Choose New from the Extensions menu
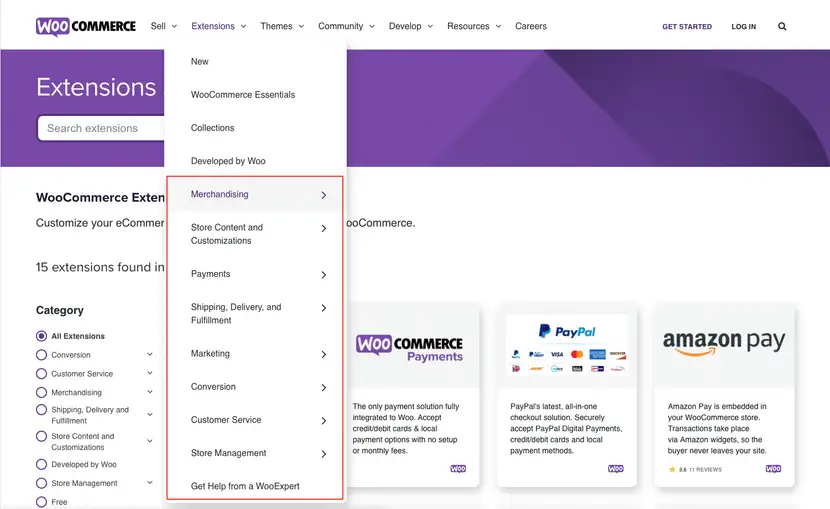The image size is (830, 509). pyautogui.click(x=200, y=61)
